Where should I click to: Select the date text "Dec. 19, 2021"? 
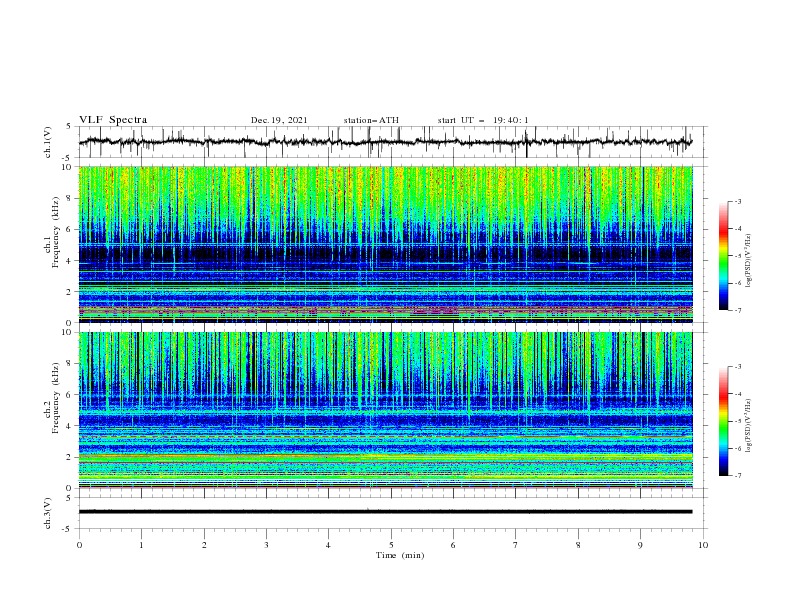pos(279,120)
